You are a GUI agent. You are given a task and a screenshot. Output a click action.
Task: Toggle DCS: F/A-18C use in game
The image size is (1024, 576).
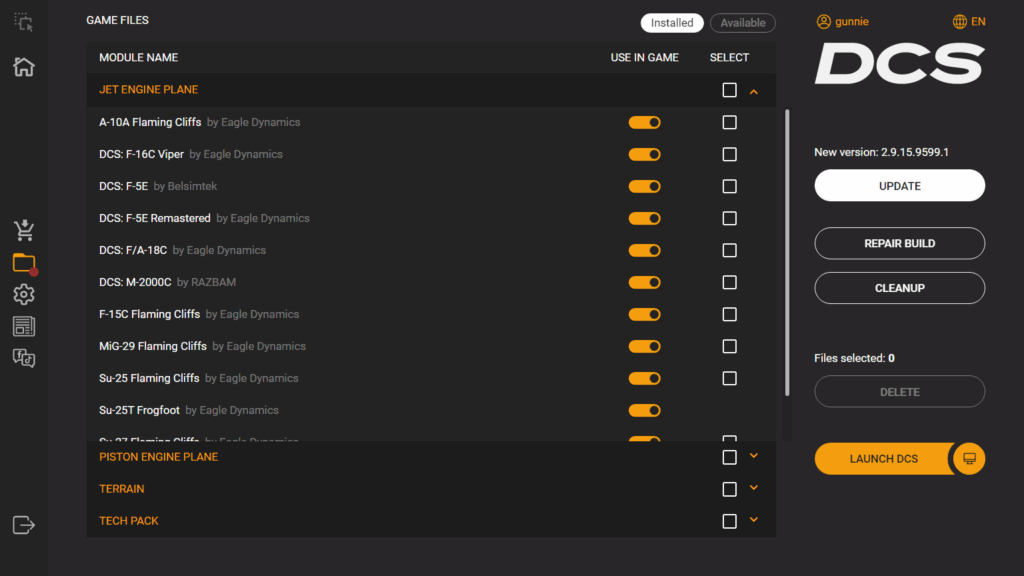645,250
